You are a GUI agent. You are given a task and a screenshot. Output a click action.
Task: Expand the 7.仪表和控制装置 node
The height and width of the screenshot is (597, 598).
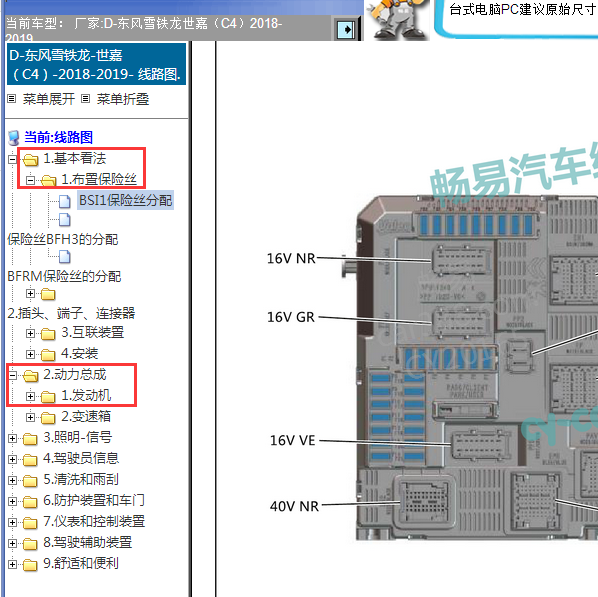click(x=12, y=523)
